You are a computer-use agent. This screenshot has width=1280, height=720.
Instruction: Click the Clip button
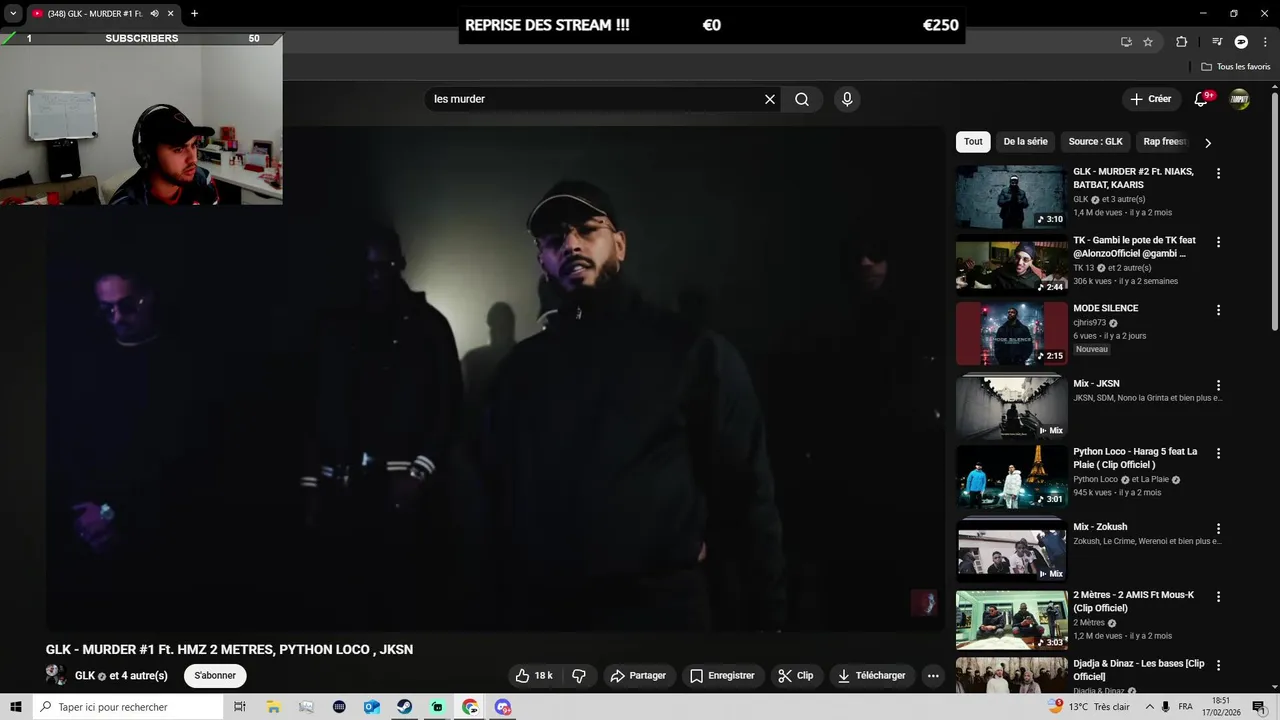click(796, 676)
